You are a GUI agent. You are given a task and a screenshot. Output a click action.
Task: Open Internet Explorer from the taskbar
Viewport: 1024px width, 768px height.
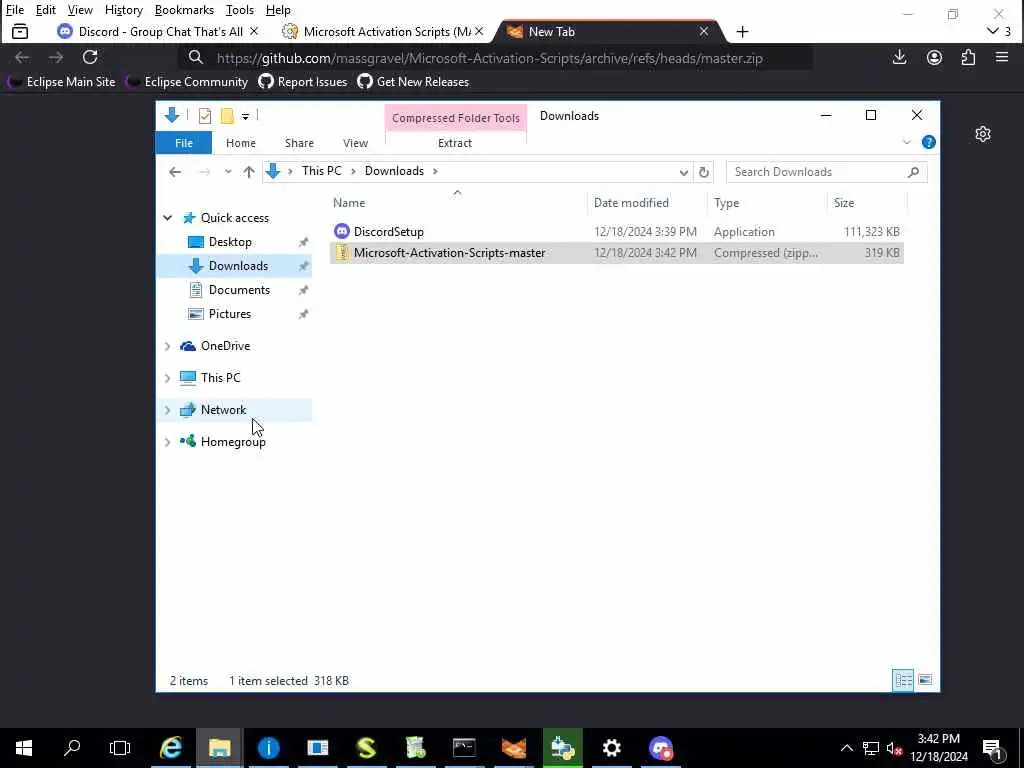click(171, 748)
